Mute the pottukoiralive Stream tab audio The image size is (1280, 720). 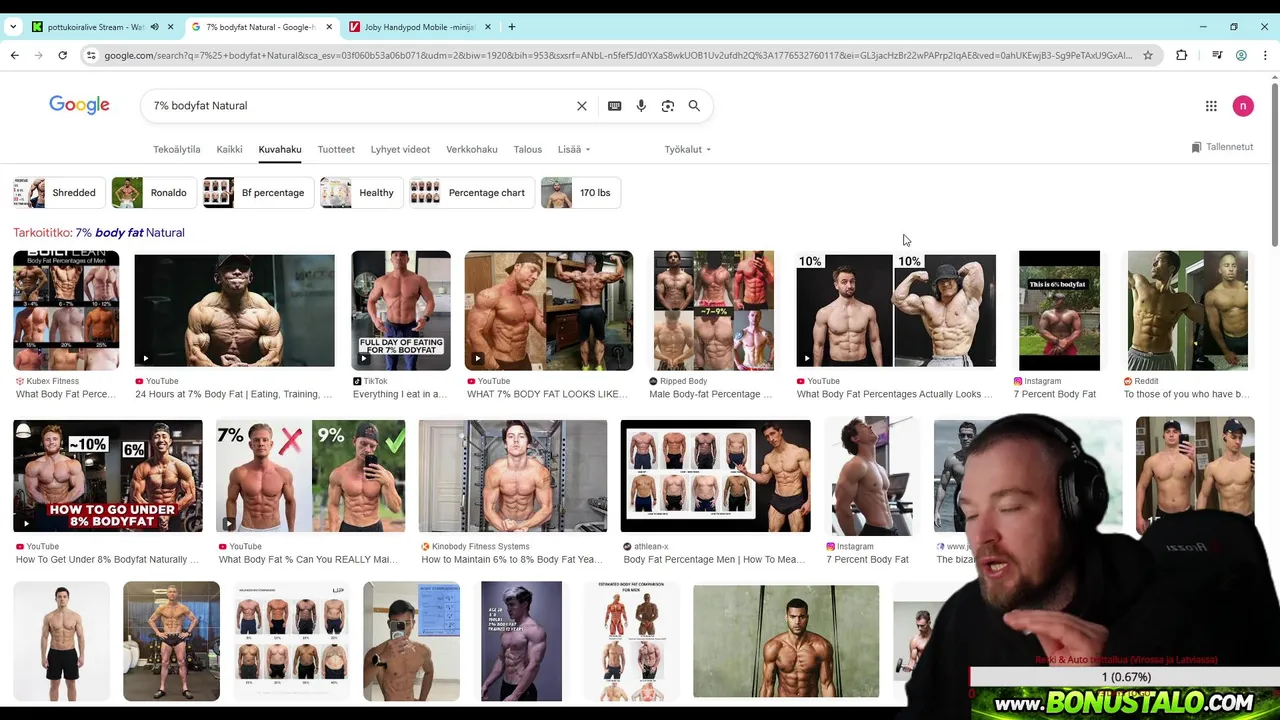(154, 27)
